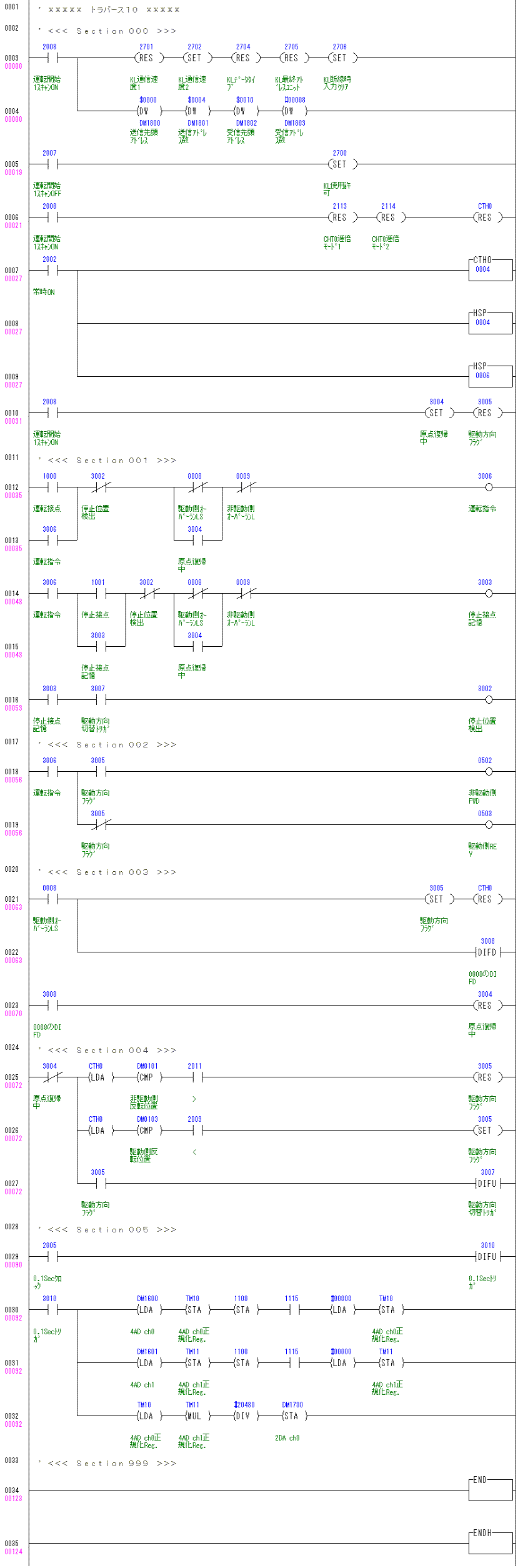Click the DW $0004 instruction for DM1801
The width and height of the screenshot is (523, 1568).
pos(197,111)
